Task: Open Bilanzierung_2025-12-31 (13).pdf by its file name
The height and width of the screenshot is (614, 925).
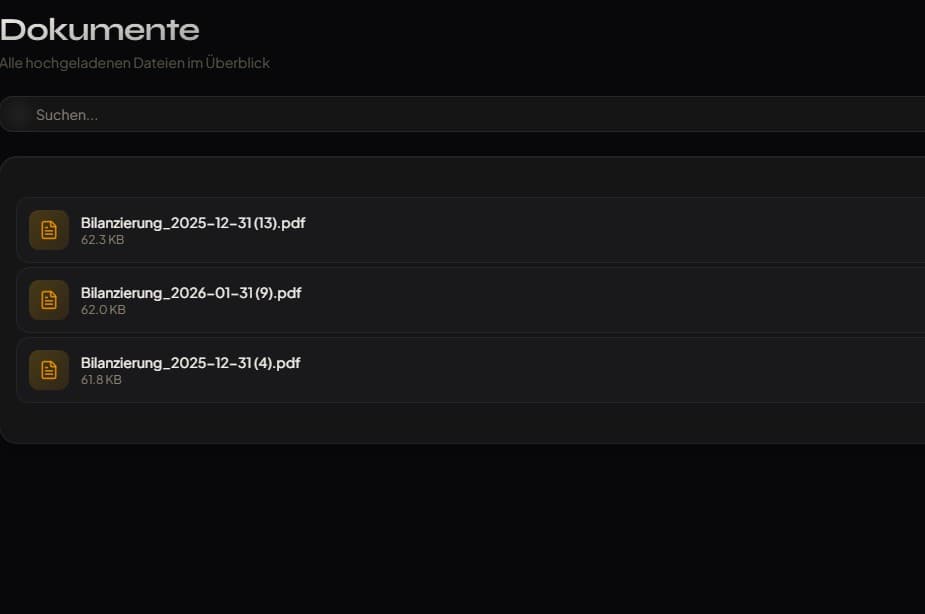Action: pyautogui.click(x=193, y=223)
